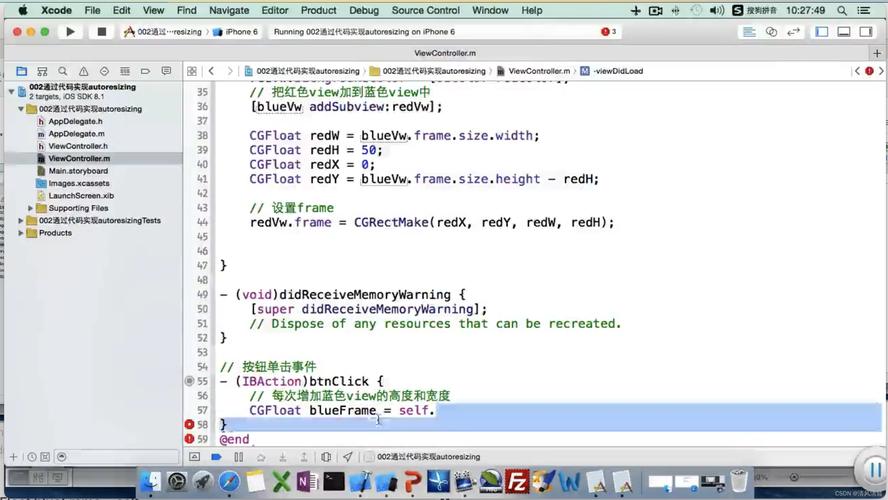888x500 pixels.
Task: Open Debug View Hierarchy button
Action: click(x=326, y=456)
